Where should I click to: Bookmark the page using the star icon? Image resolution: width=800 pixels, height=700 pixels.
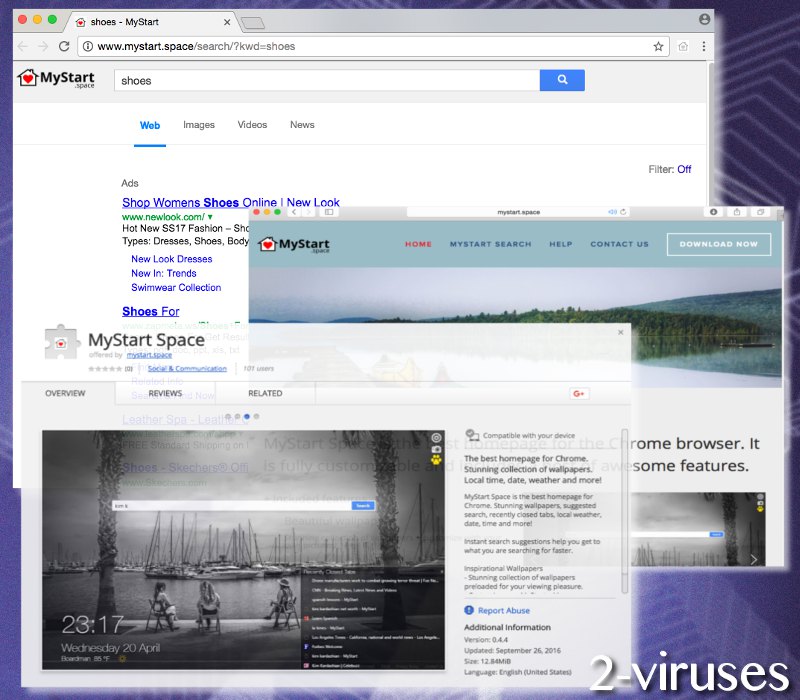point(658,46)
